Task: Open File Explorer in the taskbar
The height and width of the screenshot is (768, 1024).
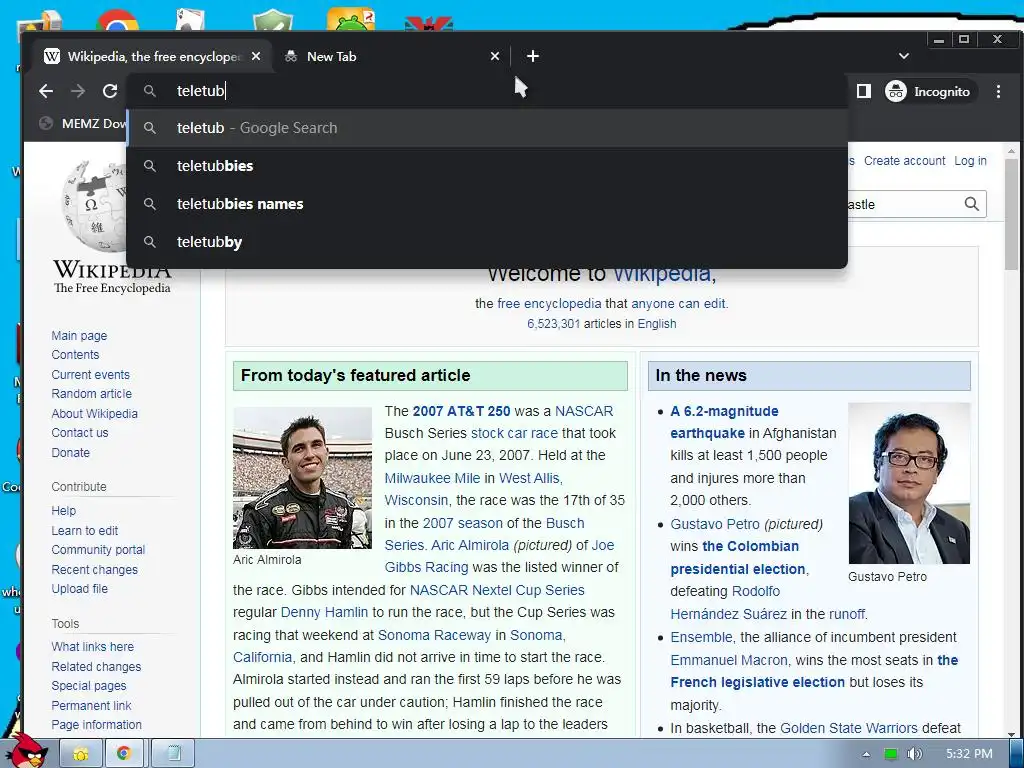Action: point(81,754)
